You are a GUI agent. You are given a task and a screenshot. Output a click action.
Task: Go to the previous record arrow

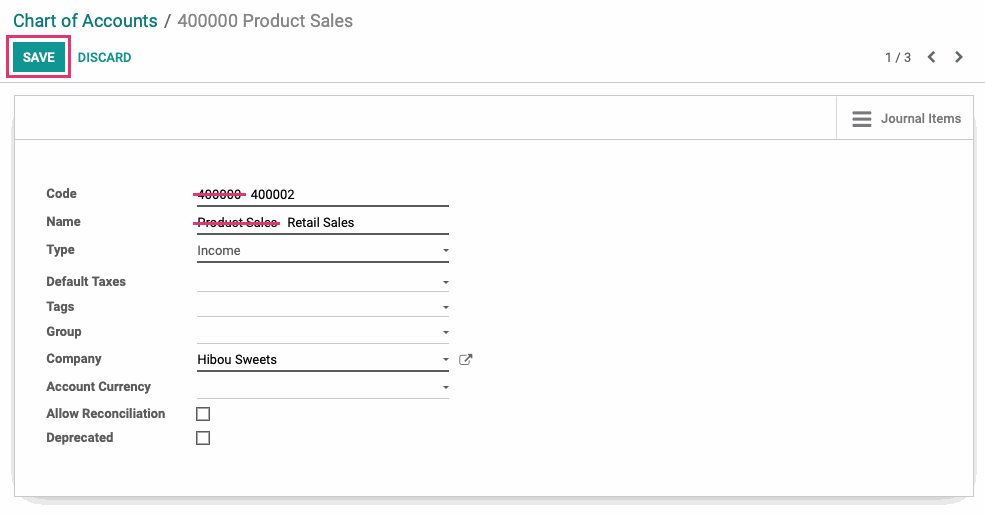[x=932, y=57]
